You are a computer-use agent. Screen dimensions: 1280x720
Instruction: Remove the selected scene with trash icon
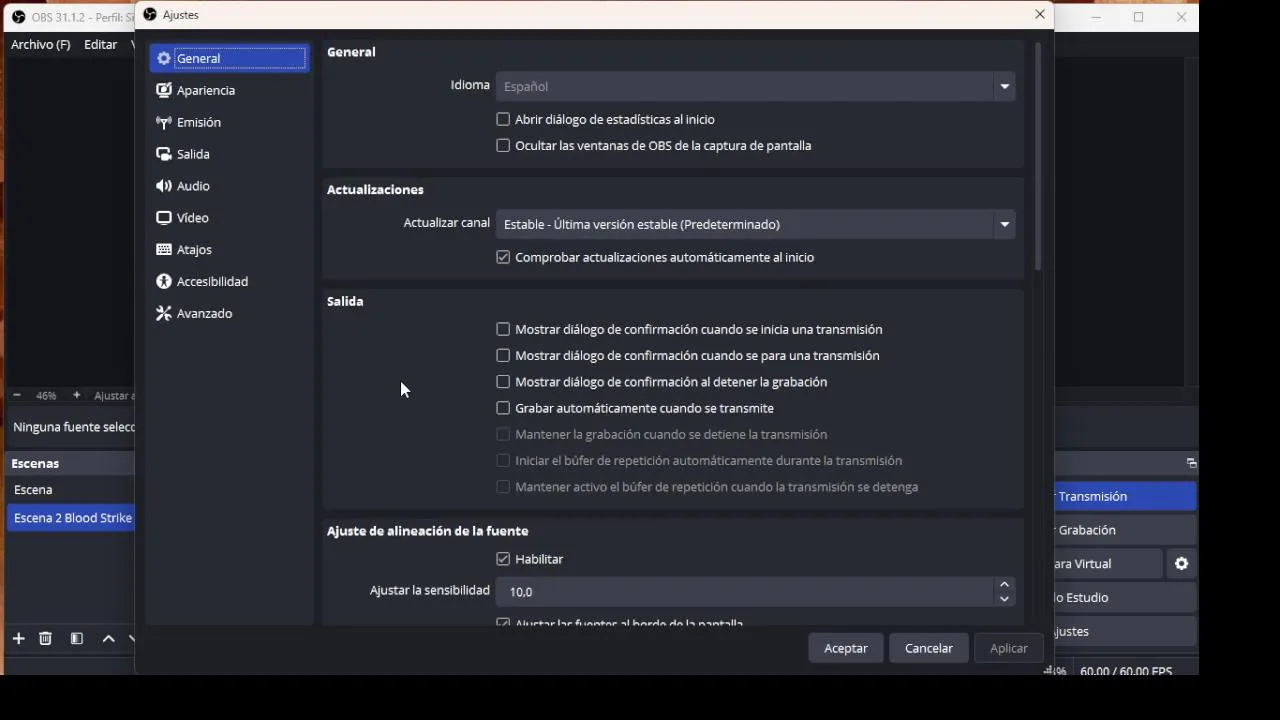45,638
